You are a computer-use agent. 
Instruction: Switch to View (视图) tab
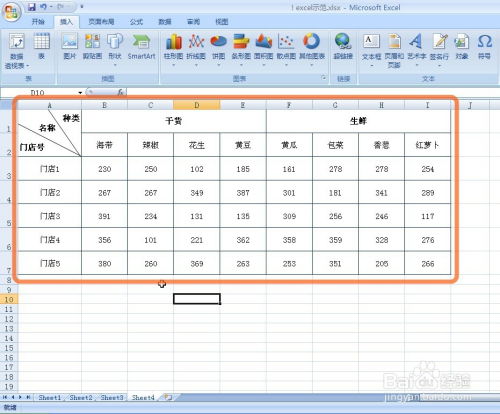pyautogui.click(x=222, y=22)
